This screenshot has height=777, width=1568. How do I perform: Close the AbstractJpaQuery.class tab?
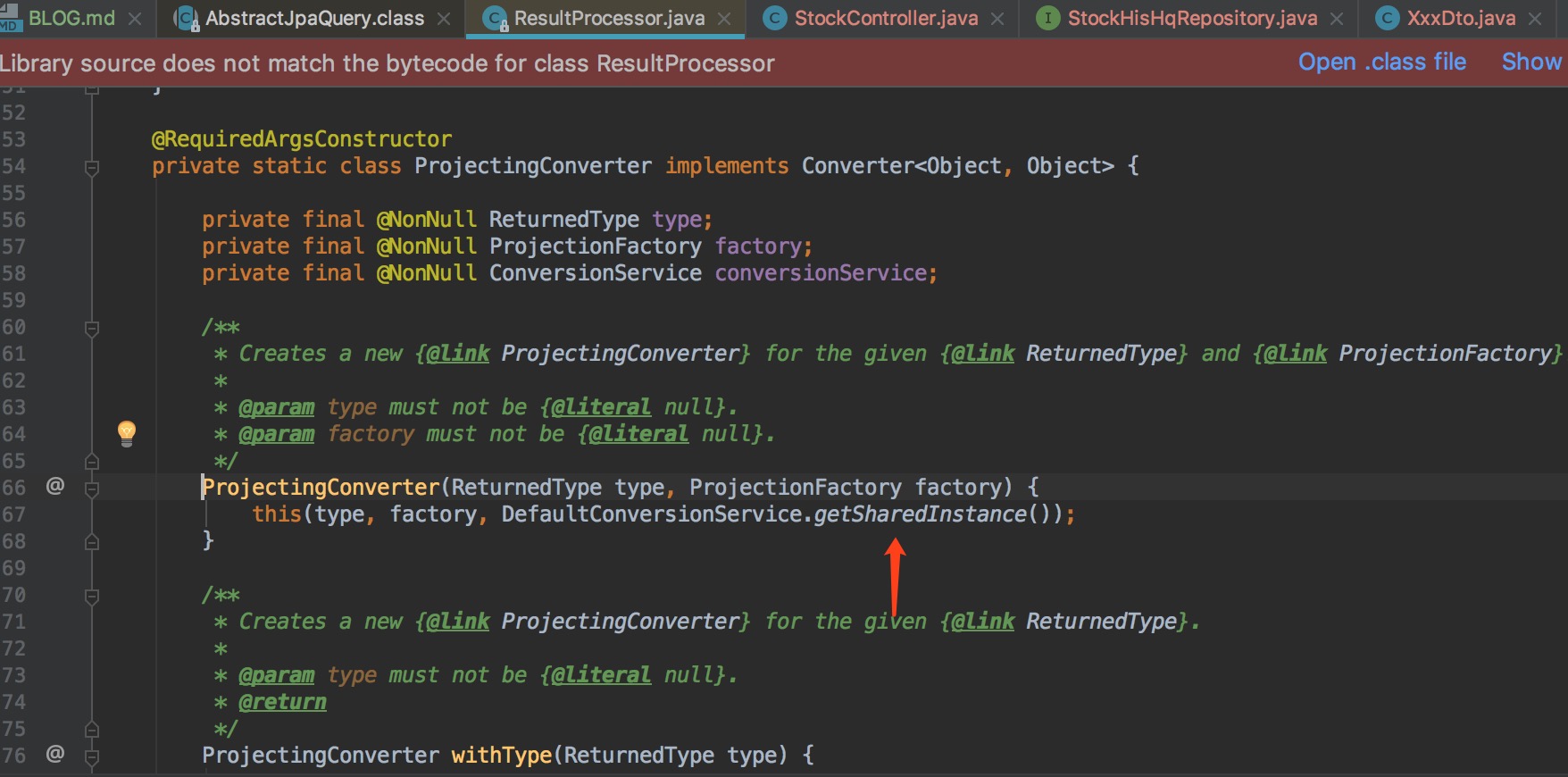tap(444, 19)
